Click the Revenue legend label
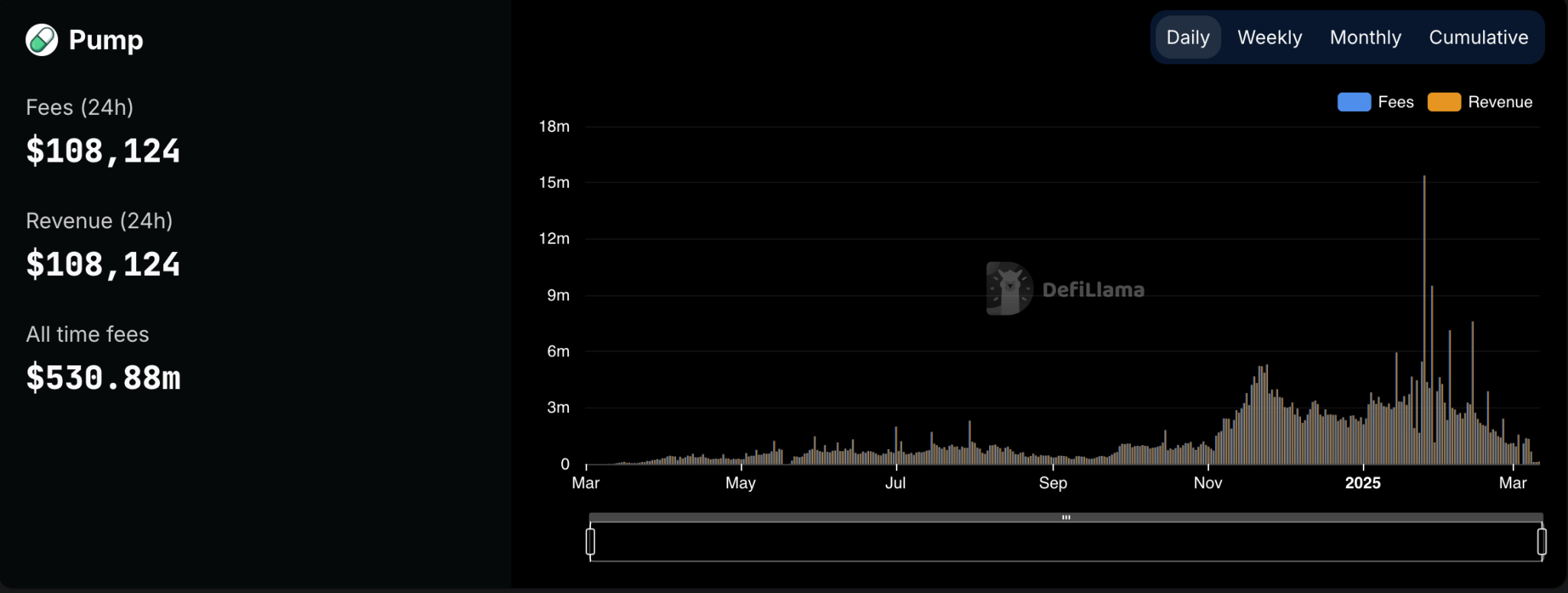The image size is (1568, 593). click(x=1500, y=102)
